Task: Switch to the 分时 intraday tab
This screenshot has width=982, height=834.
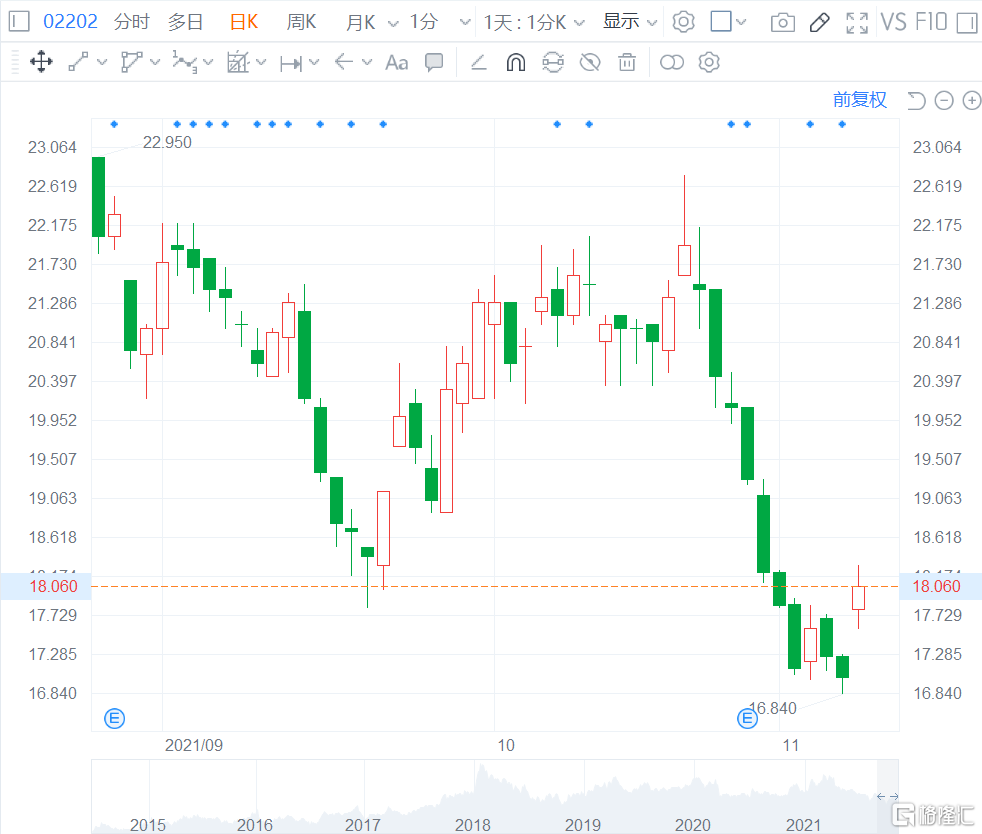Action: (132, 22)
